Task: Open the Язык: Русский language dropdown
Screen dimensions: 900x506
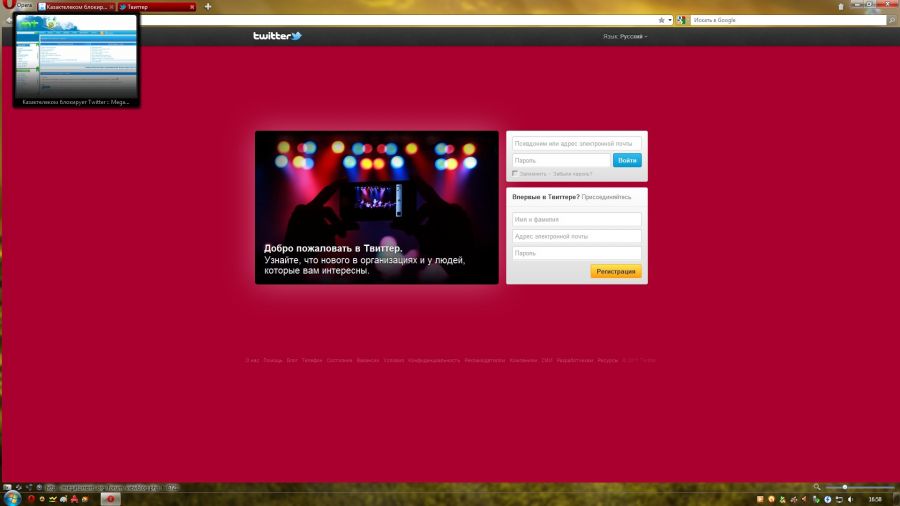Action: coord(625,36)
